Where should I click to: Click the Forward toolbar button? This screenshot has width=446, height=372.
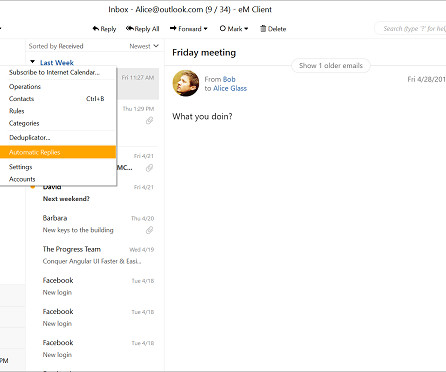[188, 29]
